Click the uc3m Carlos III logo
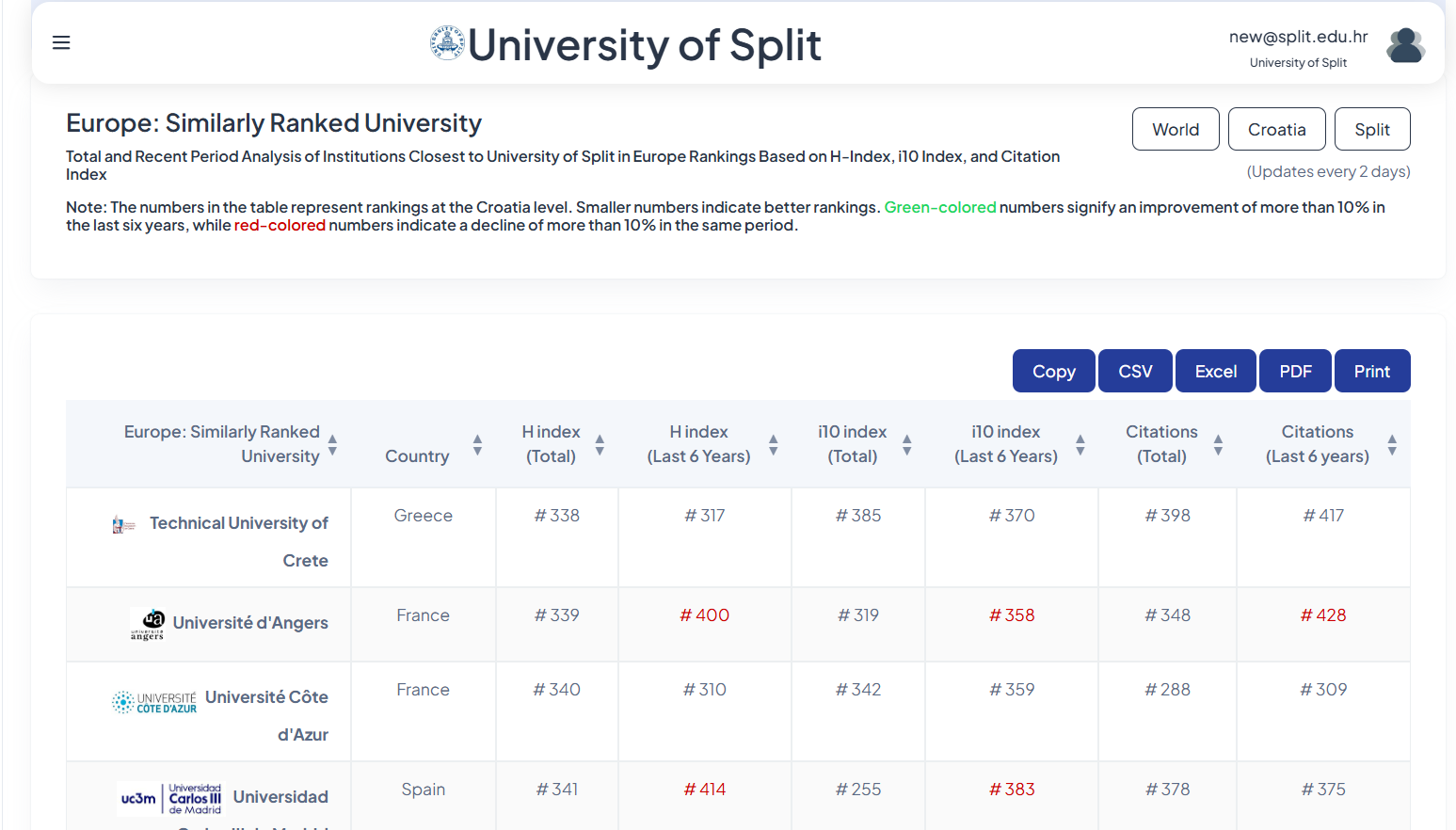This screenshot has height=830, width=1456. click(170, 798)
